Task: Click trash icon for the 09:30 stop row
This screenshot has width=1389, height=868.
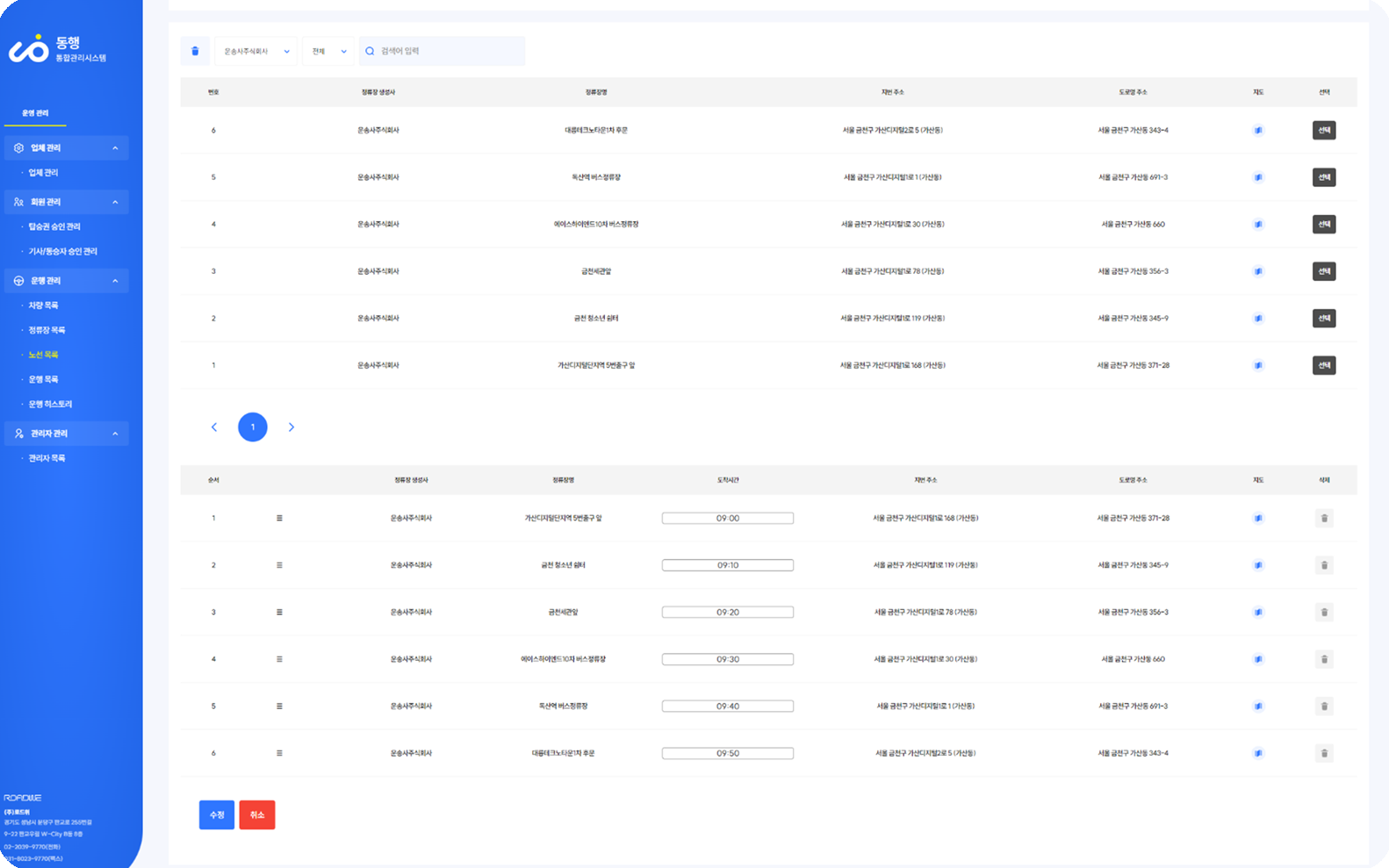Action: pos(1324,659)
